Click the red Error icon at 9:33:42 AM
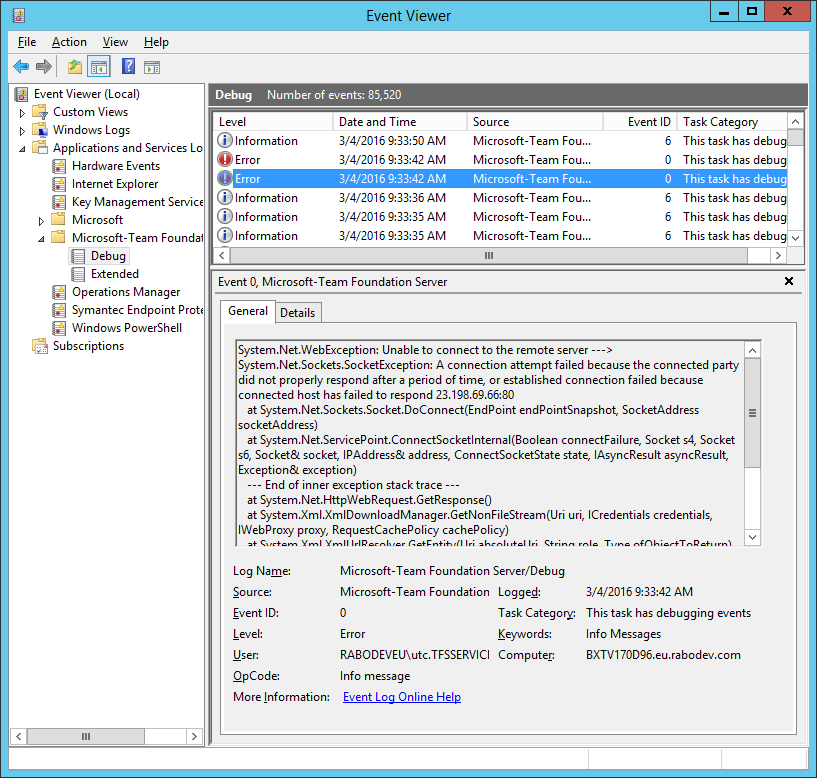 pos(225,159)
